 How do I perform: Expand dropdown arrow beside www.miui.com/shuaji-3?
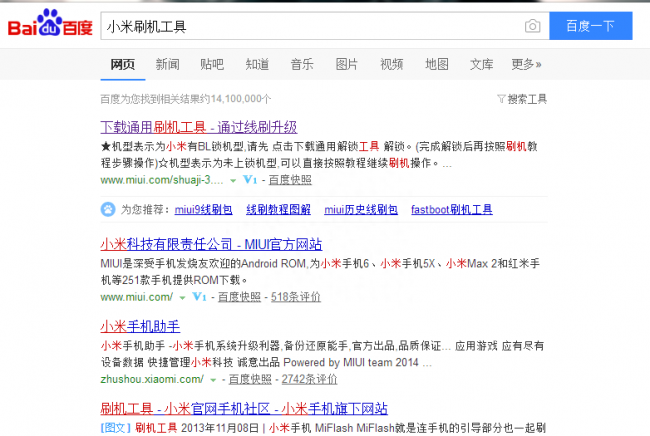pos(233,181)
